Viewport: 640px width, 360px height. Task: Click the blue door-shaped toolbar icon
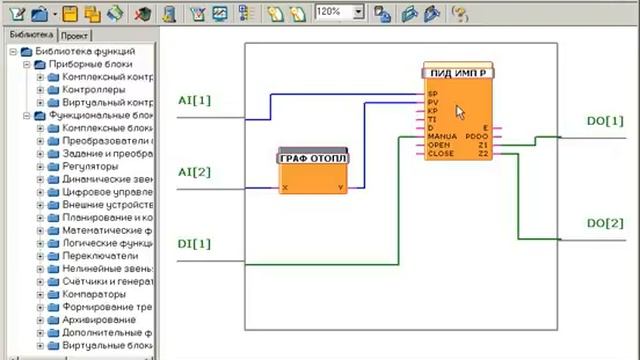point(169,14)
